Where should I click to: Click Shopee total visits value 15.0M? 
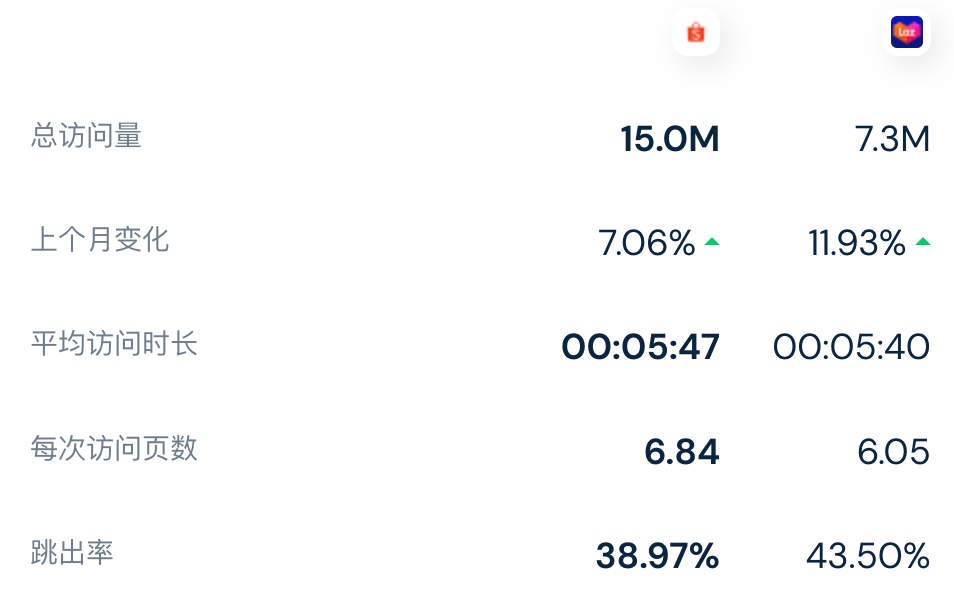coord(669,140)
